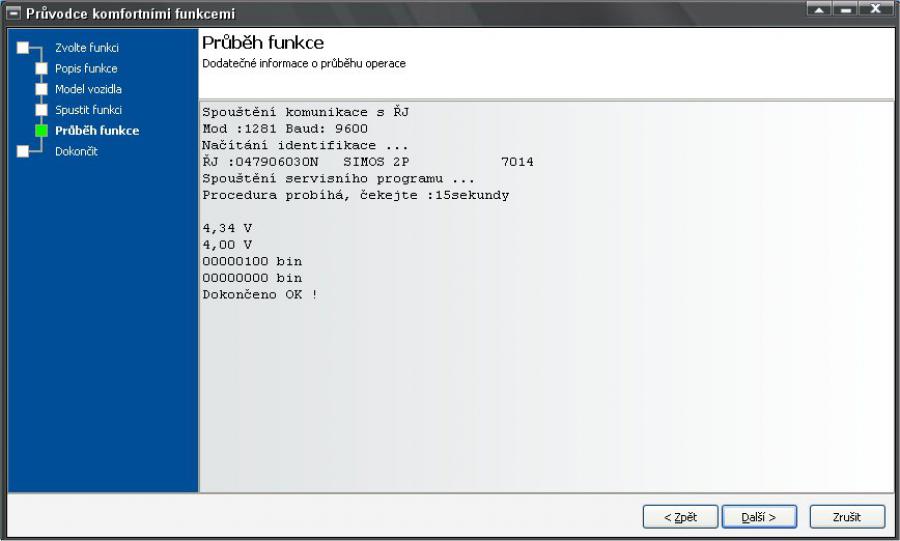Click the white square beside Dokončit

(22, 151)
